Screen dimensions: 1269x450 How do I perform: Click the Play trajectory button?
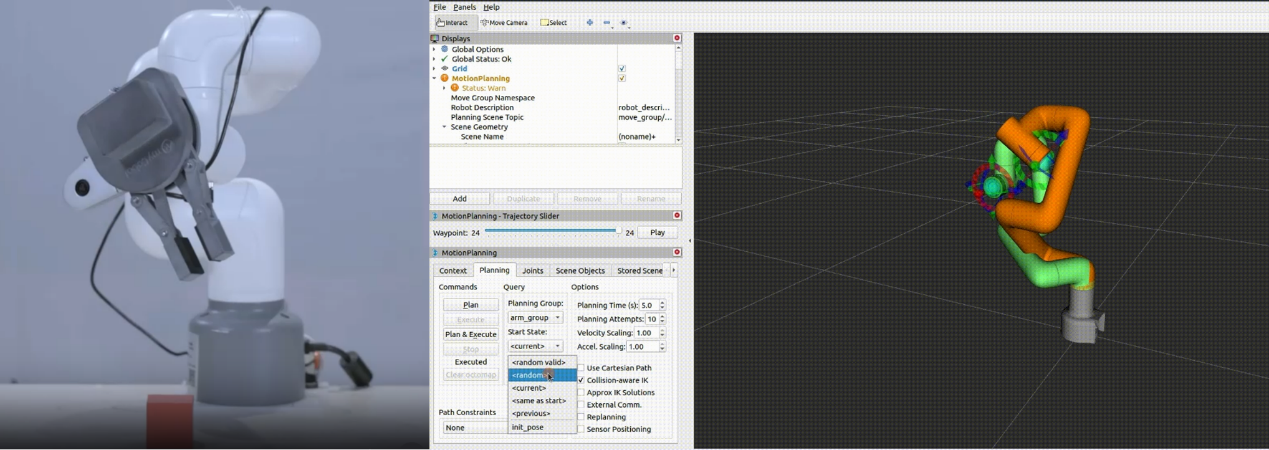coord(657,232)
